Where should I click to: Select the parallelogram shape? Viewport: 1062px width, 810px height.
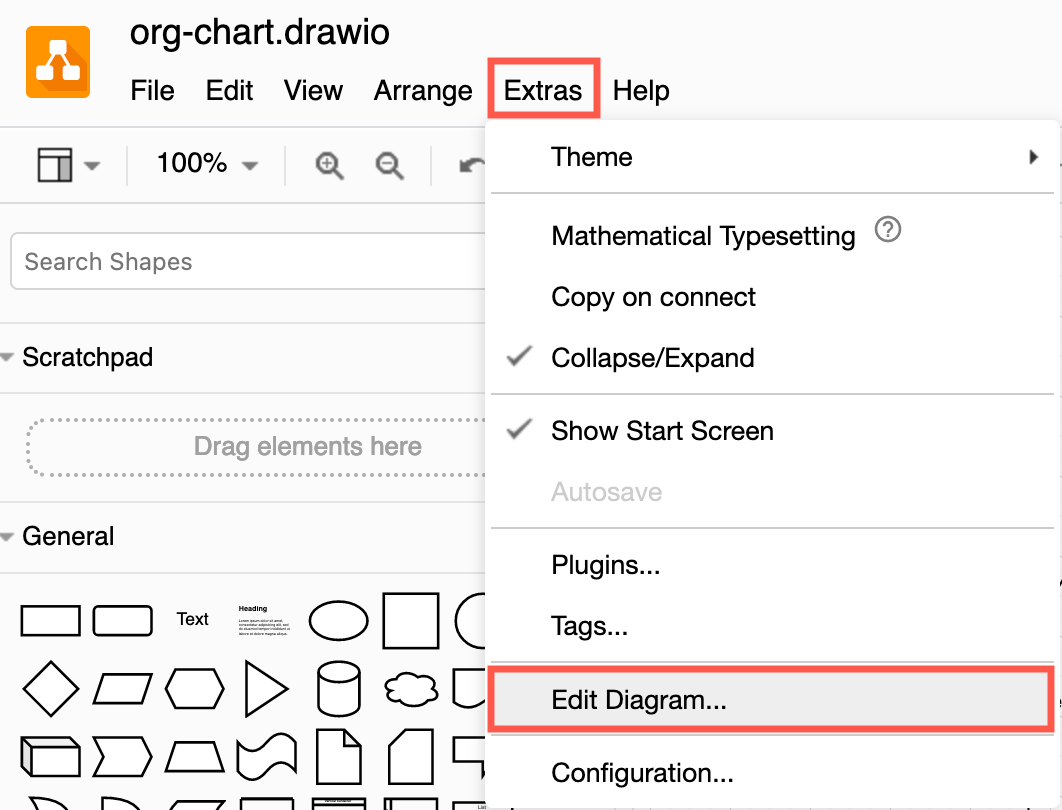click(122, 689)
